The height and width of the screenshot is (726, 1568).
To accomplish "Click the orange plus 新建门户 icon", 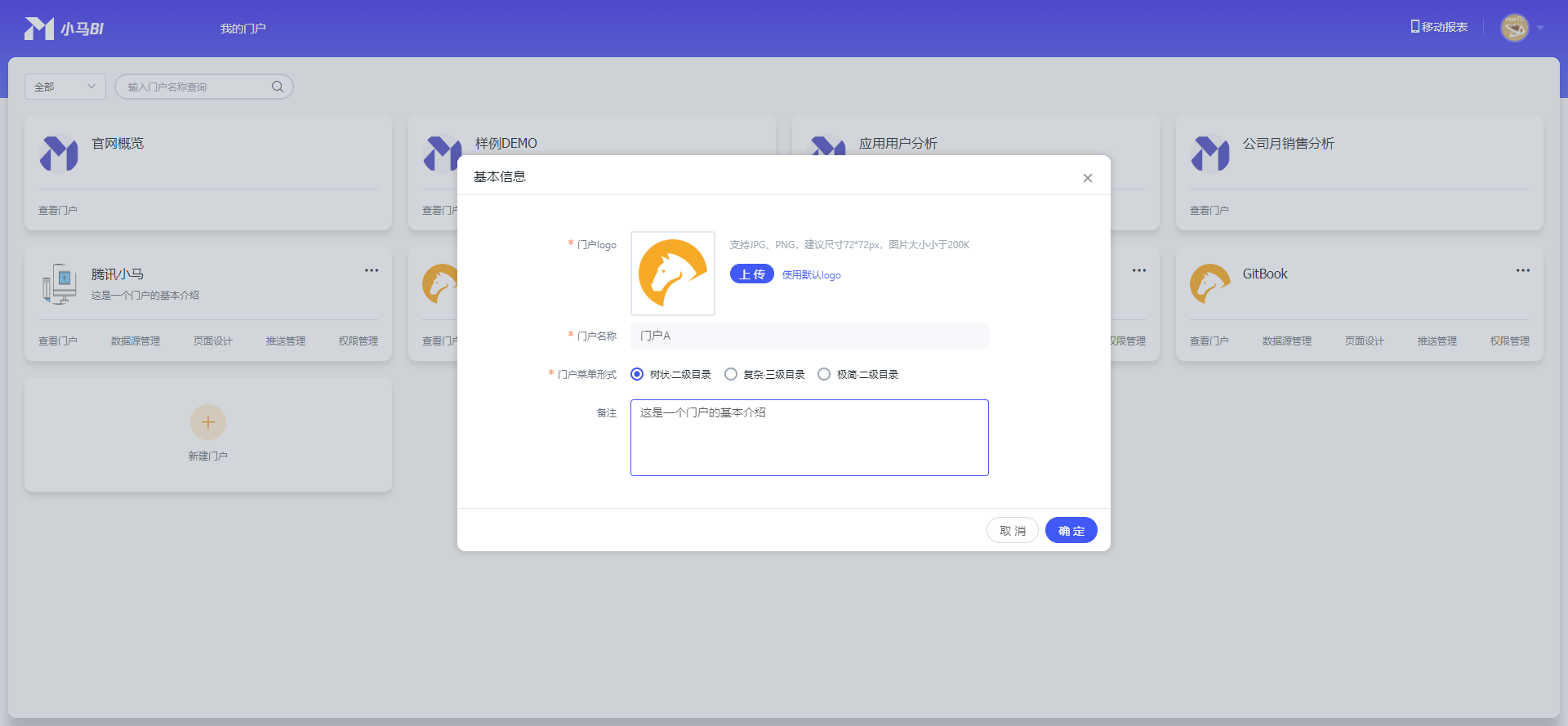I will pos(208,422).
